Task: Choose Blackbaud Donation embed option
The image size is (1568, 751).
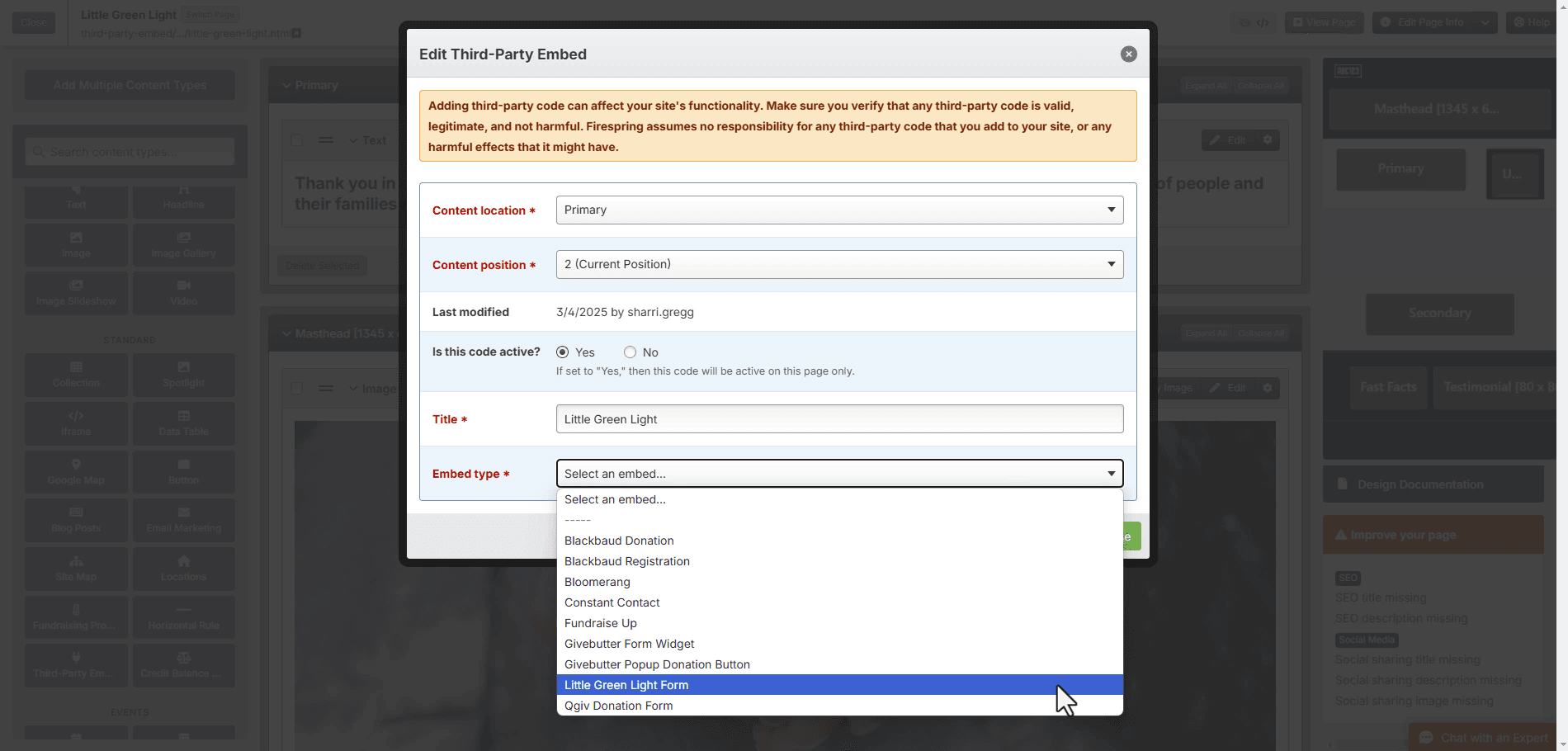Action: [x=839, y=541]
